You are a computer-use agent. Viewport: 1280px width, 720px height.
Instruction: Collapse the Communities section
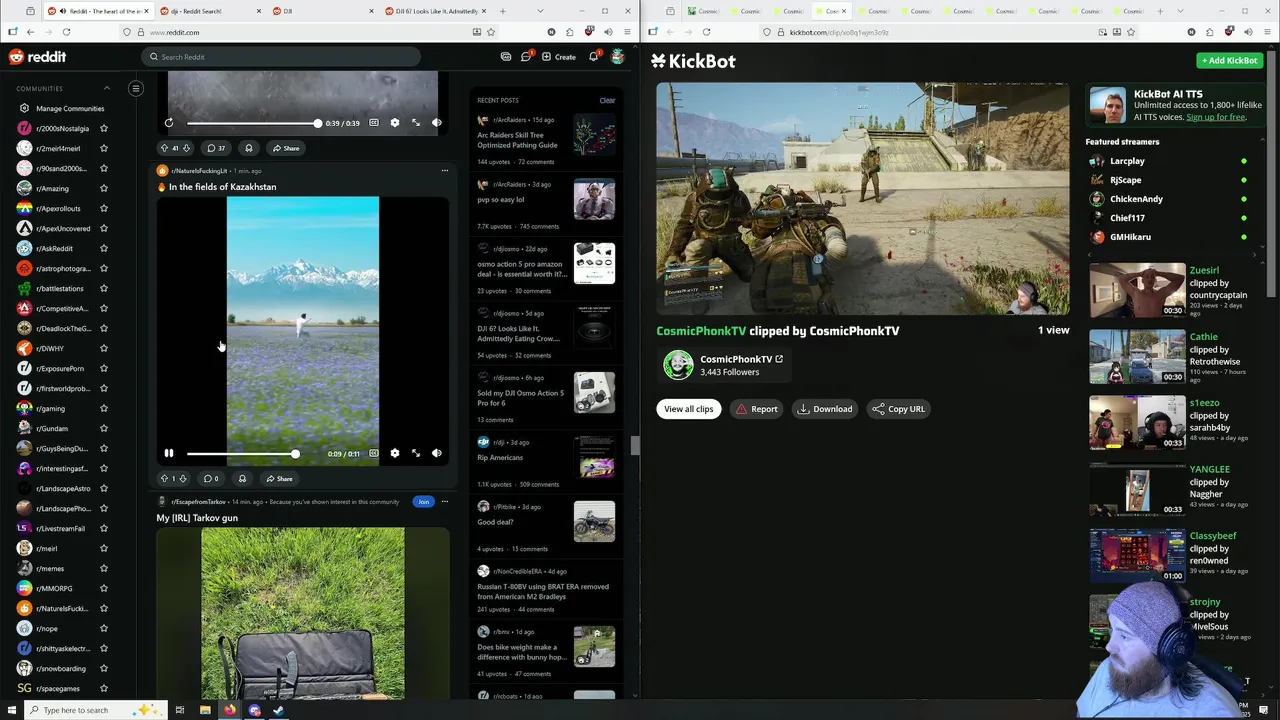[x=107, y=88]
